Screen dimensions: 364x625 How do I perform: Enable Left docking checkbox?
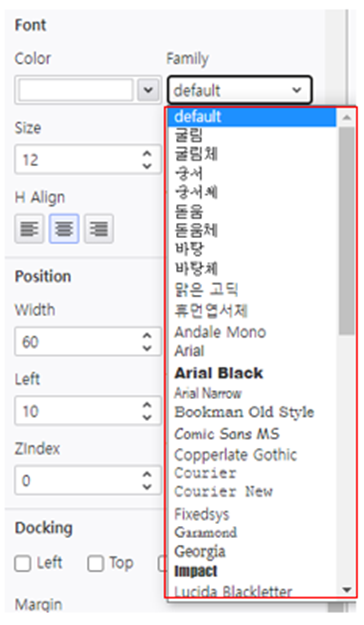(23, 564)
